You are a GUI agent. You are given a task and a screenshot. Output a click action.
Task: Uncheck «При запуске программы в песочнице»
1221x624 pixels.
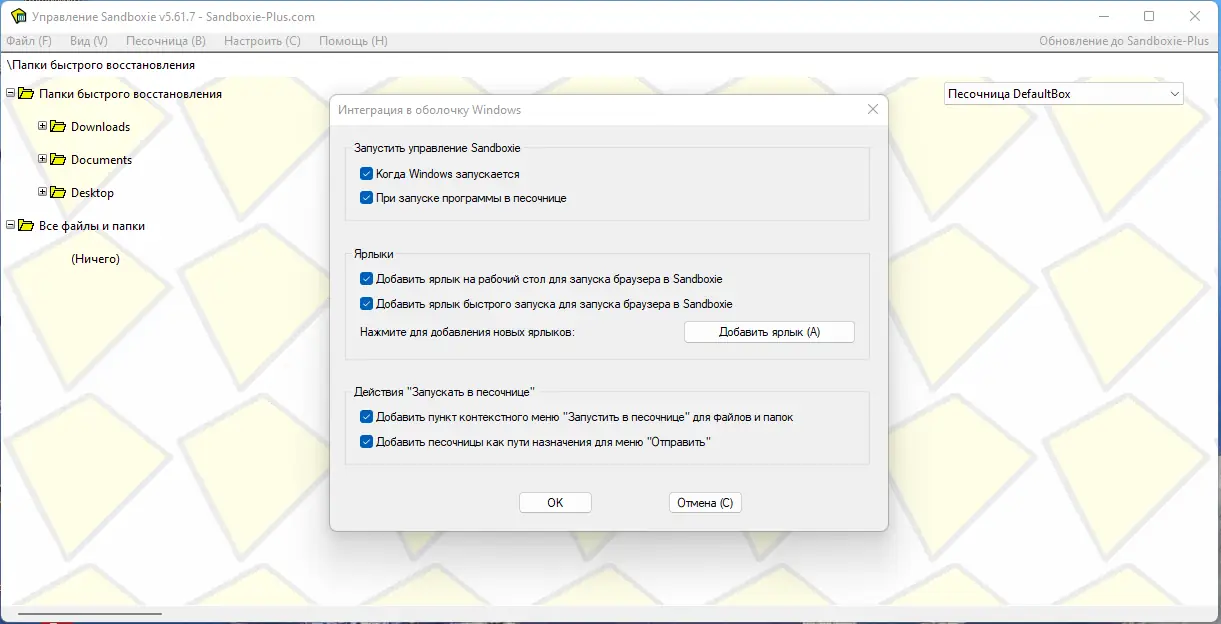pos(367,197)
